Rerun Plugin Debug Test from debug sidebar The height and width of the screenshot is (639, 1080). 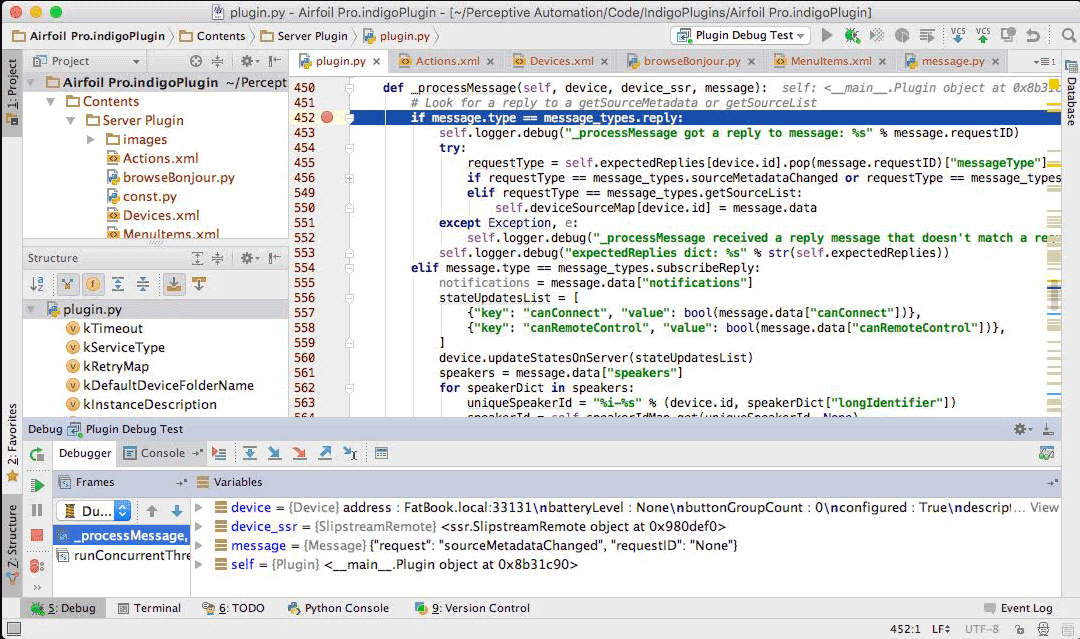(x=37, y=454)
